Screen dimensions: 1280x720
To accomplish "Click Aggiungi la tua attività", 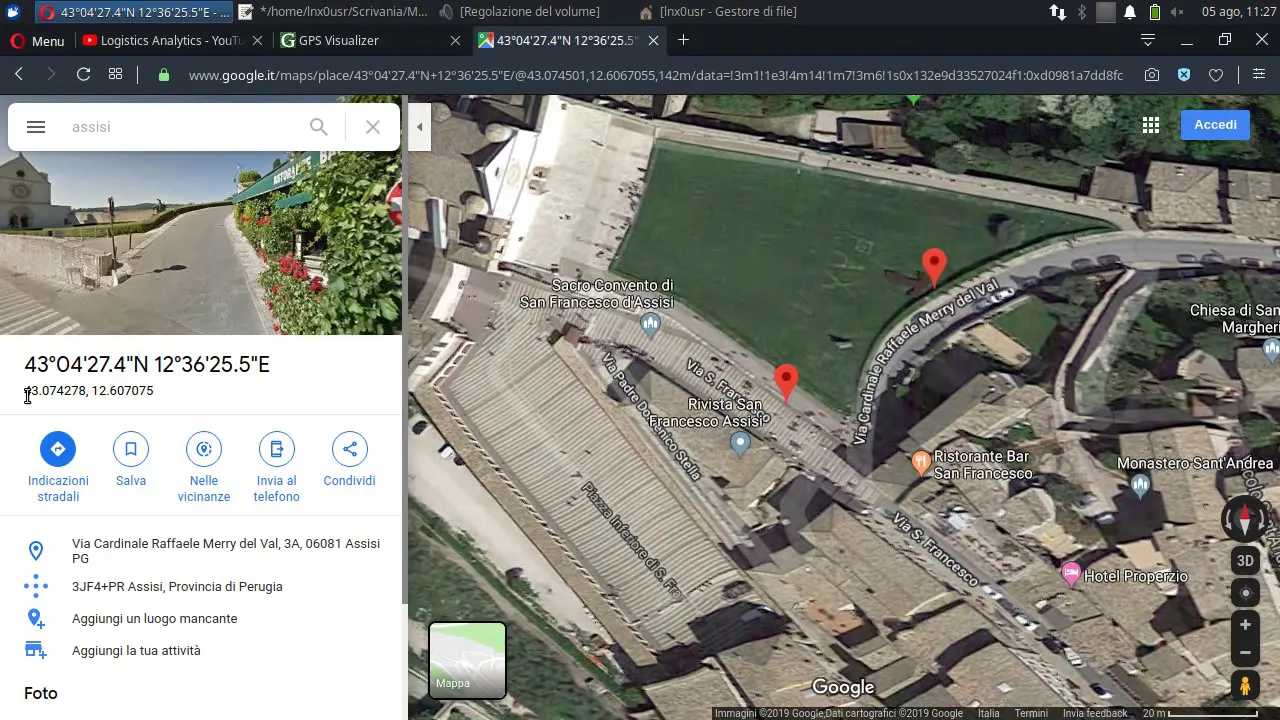I will click(x=200, y=651).
